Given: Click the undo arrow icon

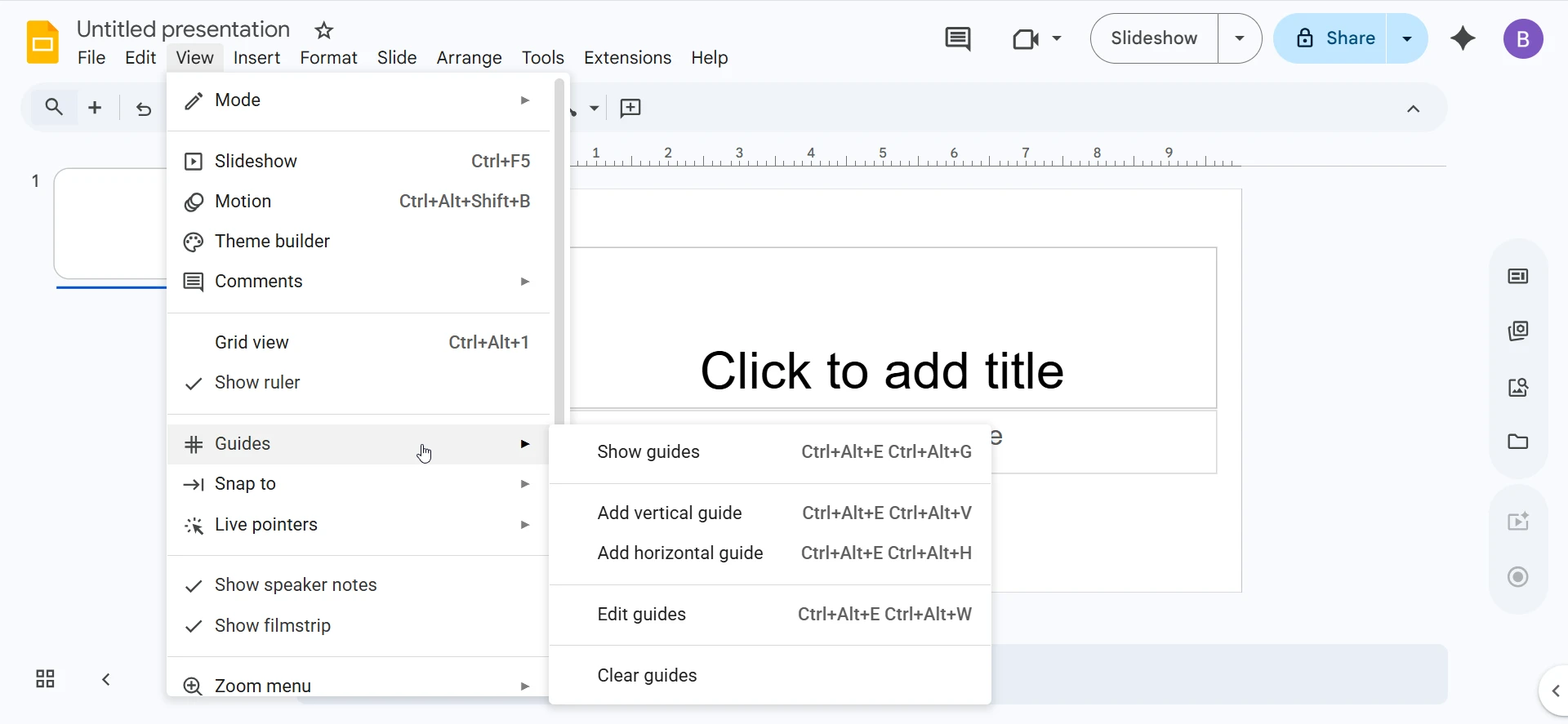Looking at the screenshot, I should (144, 109).
